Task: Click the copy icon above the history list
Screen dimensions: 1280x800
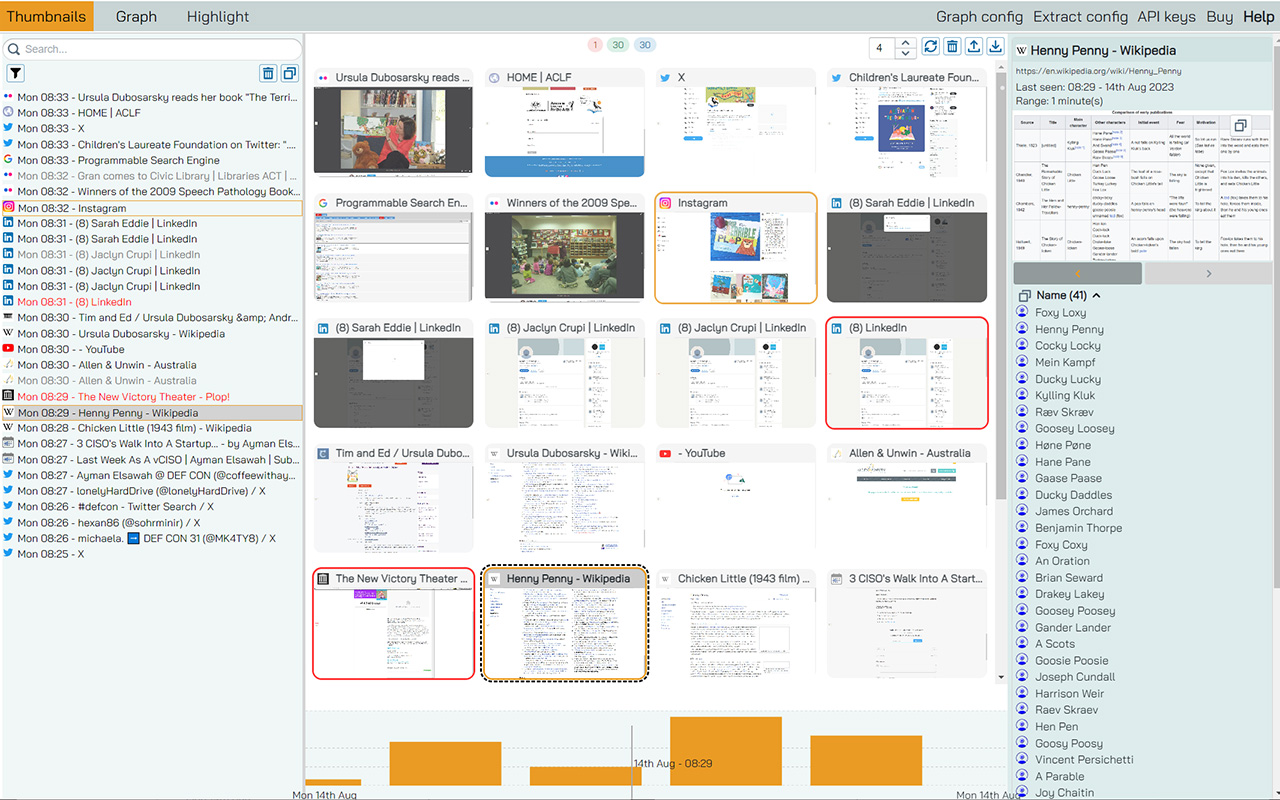Action: 289,73
